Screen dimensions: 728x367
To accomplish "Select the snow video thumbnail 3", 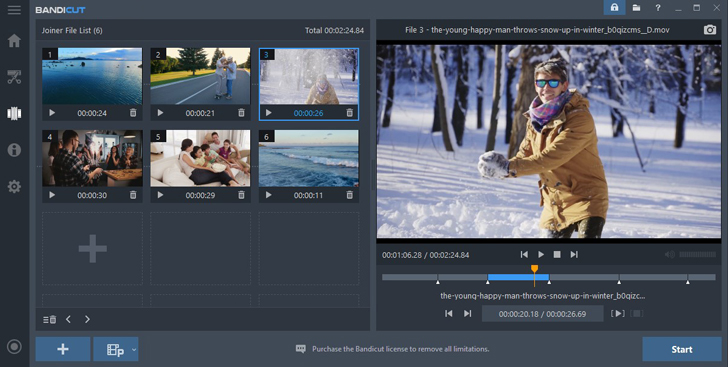I will (309, 76).
